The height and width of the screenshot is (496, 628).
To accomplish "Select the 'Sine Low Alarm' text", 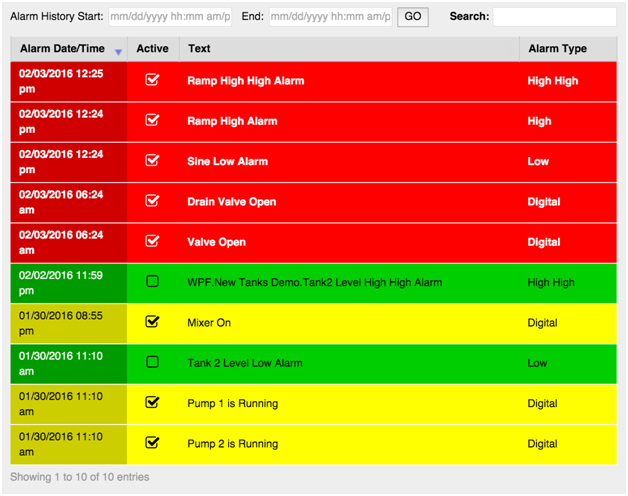I will 227,161.
